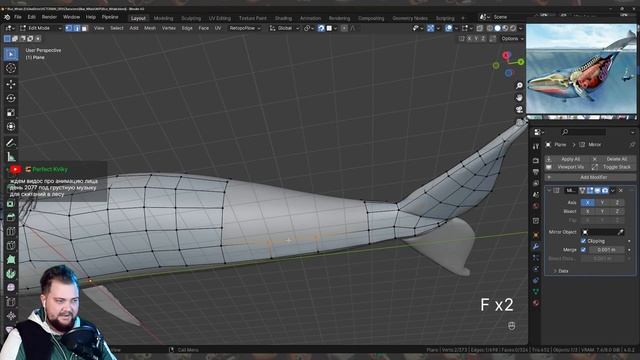Toggle Mirror Axis X
Viewport: 640px width, 360px height.
coord(587,202)
